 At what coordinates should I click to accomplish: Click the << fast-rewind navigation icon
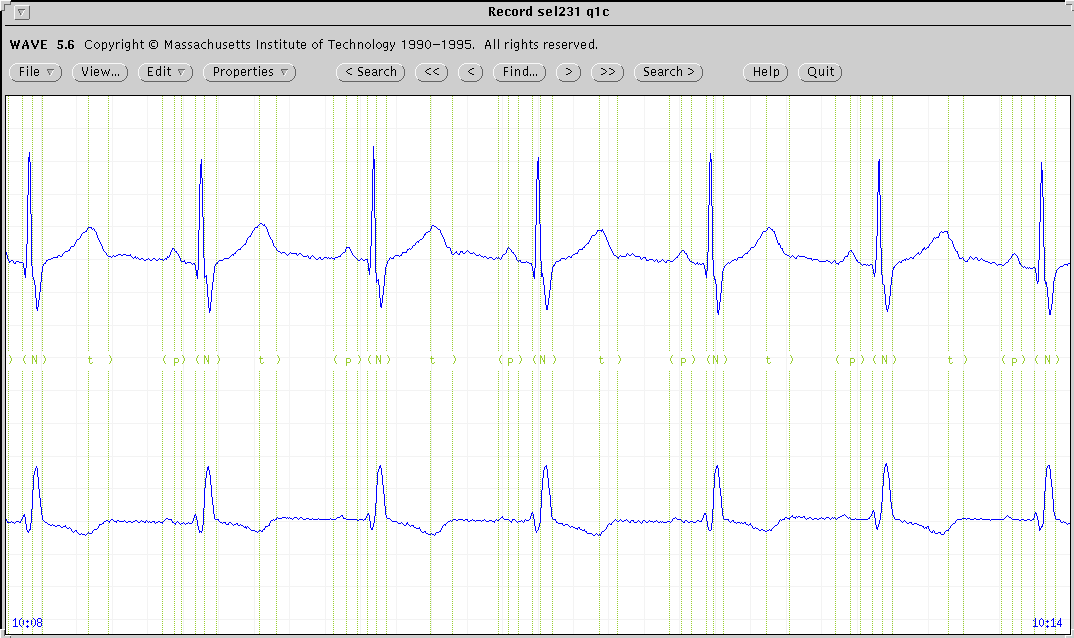point(431,72)
